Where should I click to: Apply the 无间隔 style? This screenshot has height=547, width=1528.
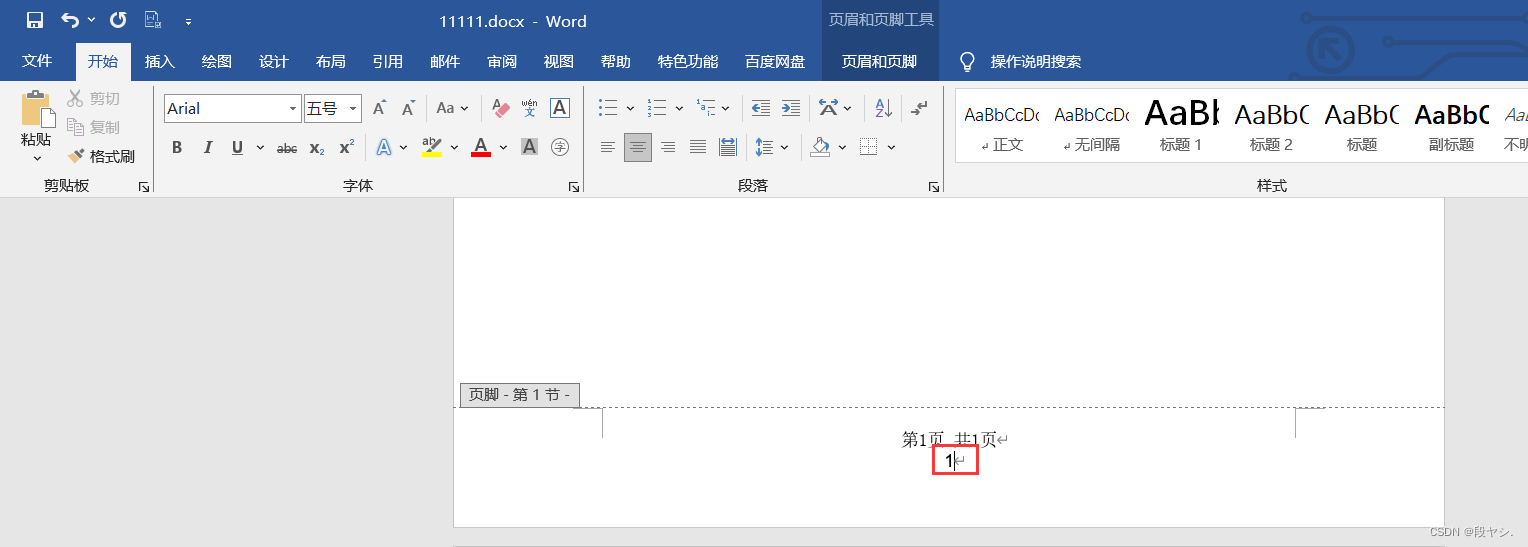click(1091, 126)
